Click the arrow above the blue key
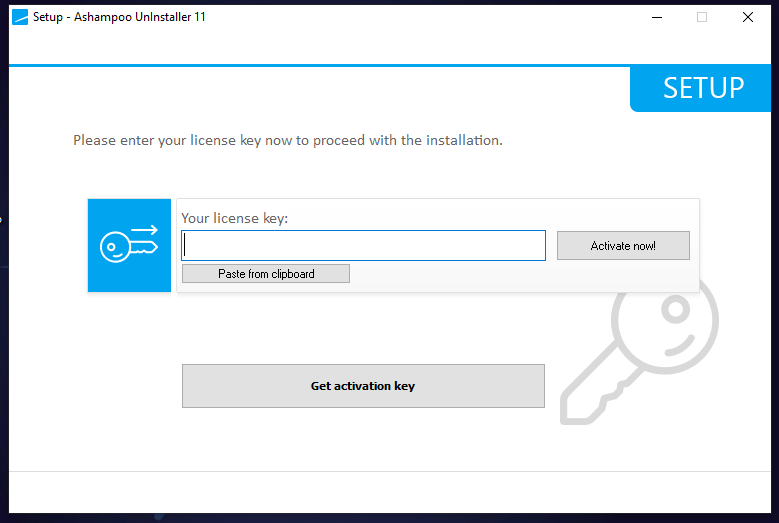This screenshot has width=779, height=523. pos(145,230)
